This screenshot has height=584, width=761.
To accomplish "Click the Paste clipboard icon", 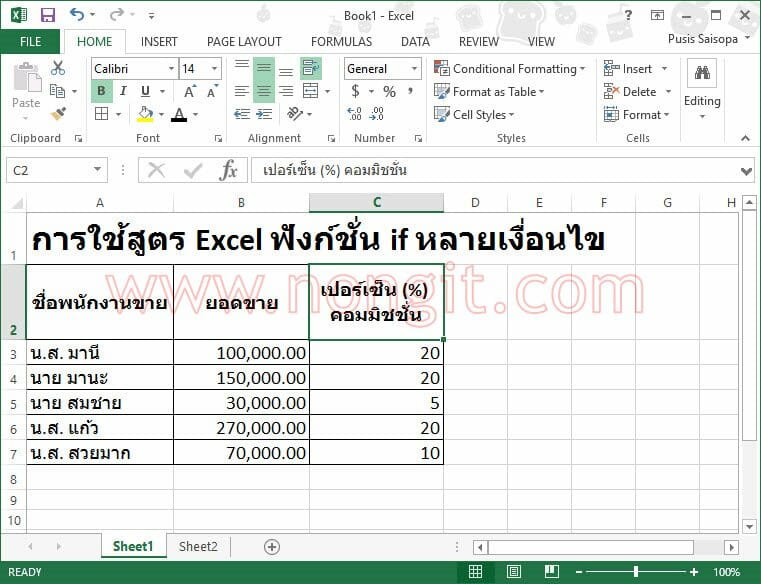I will coord(26,78).
